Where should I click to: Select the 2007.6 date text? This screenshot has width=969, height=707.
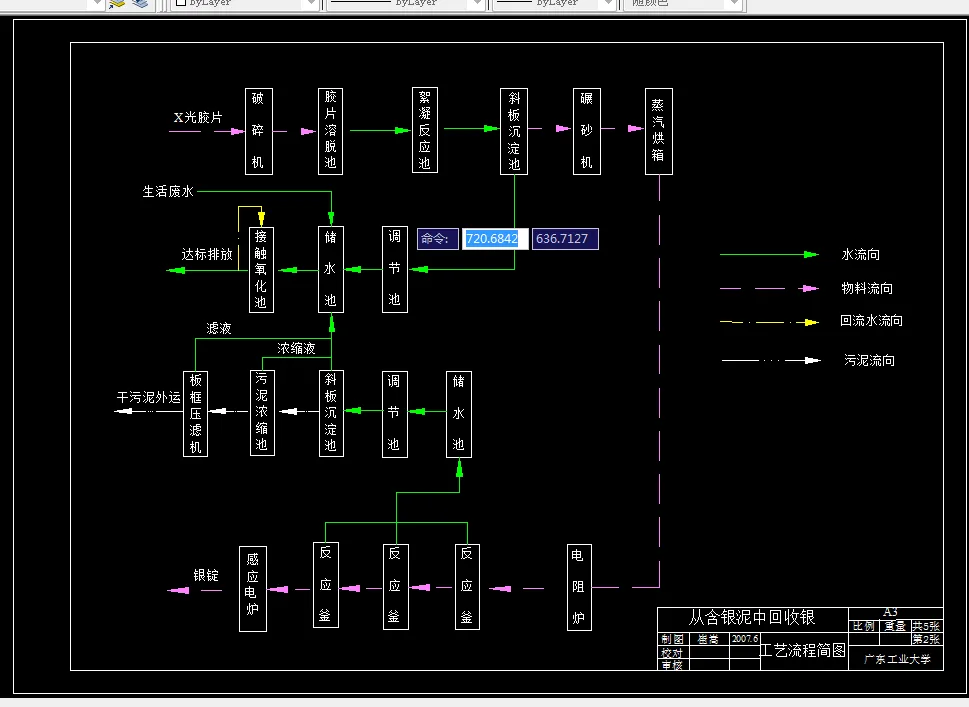click(x=745, y=638)
